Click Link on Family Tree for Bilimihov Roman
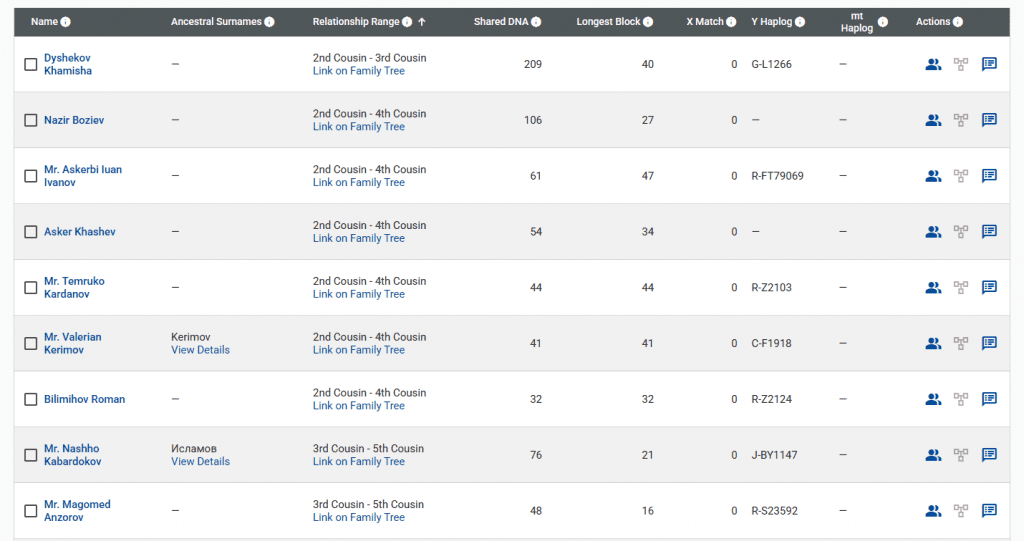 [358, 406]
